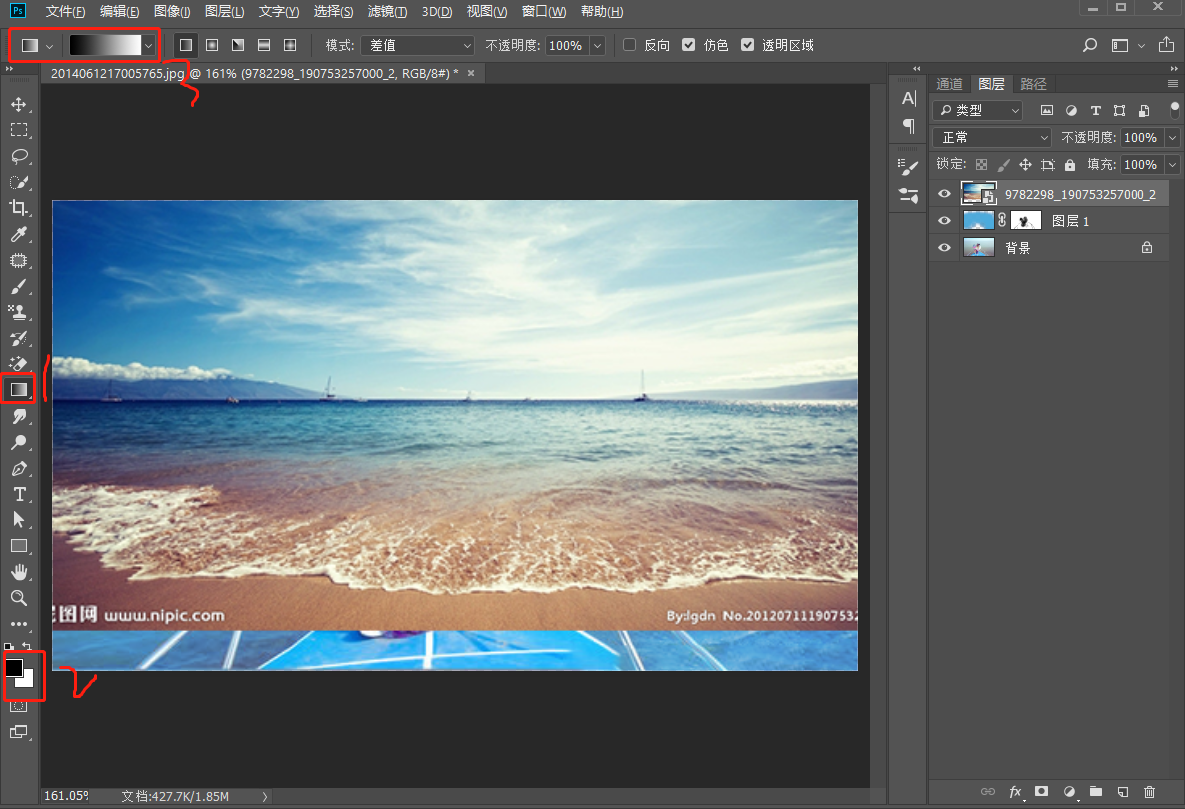The width and height of the screenshot is (1185, 809).
Task: Switch to the 通道 tab
Action: [949, 84]
